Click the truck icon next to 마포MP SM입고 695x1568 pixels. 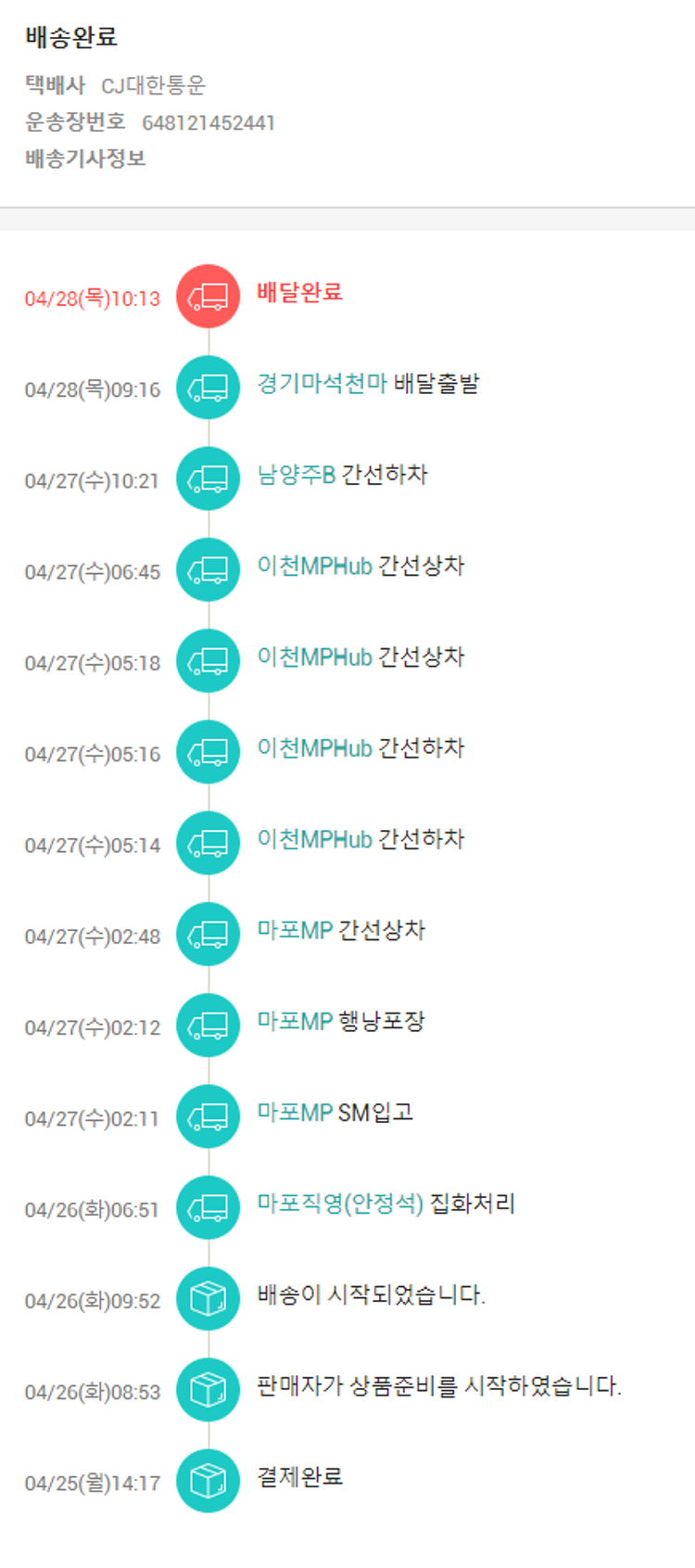[208, 1116]
